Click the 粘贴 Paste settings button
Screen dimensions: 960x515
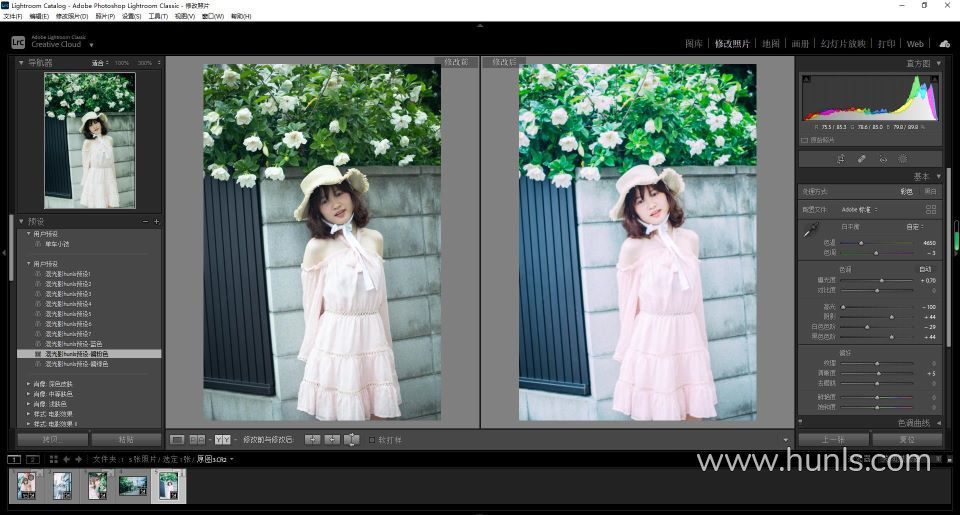[x=126, y=440]
